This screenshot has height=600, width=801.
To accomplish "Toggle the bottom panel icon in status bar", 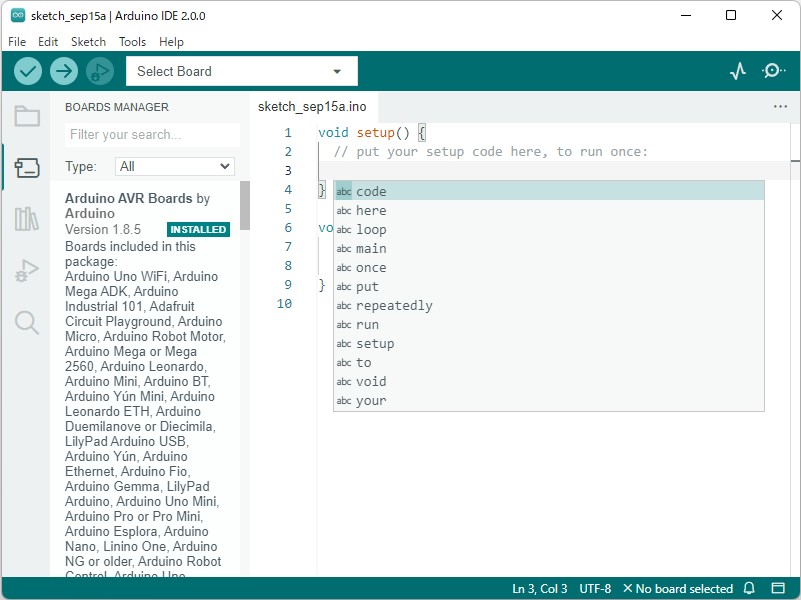I will (x=778, y=588).
